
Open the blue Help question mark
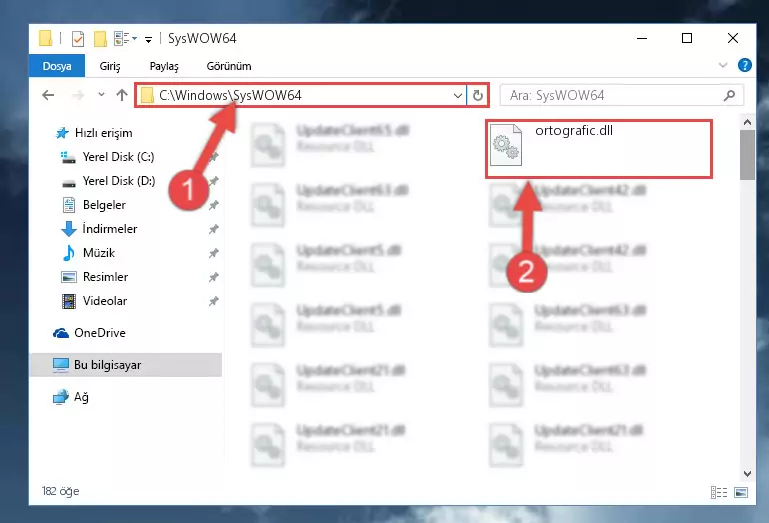tap(744, 65)
